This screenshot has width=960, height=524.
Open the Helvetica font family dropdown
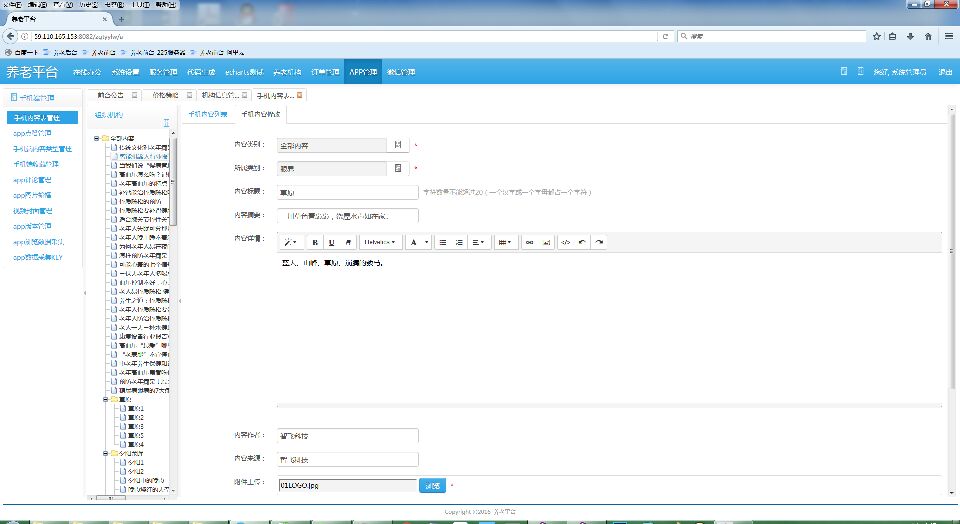(379, 242)
